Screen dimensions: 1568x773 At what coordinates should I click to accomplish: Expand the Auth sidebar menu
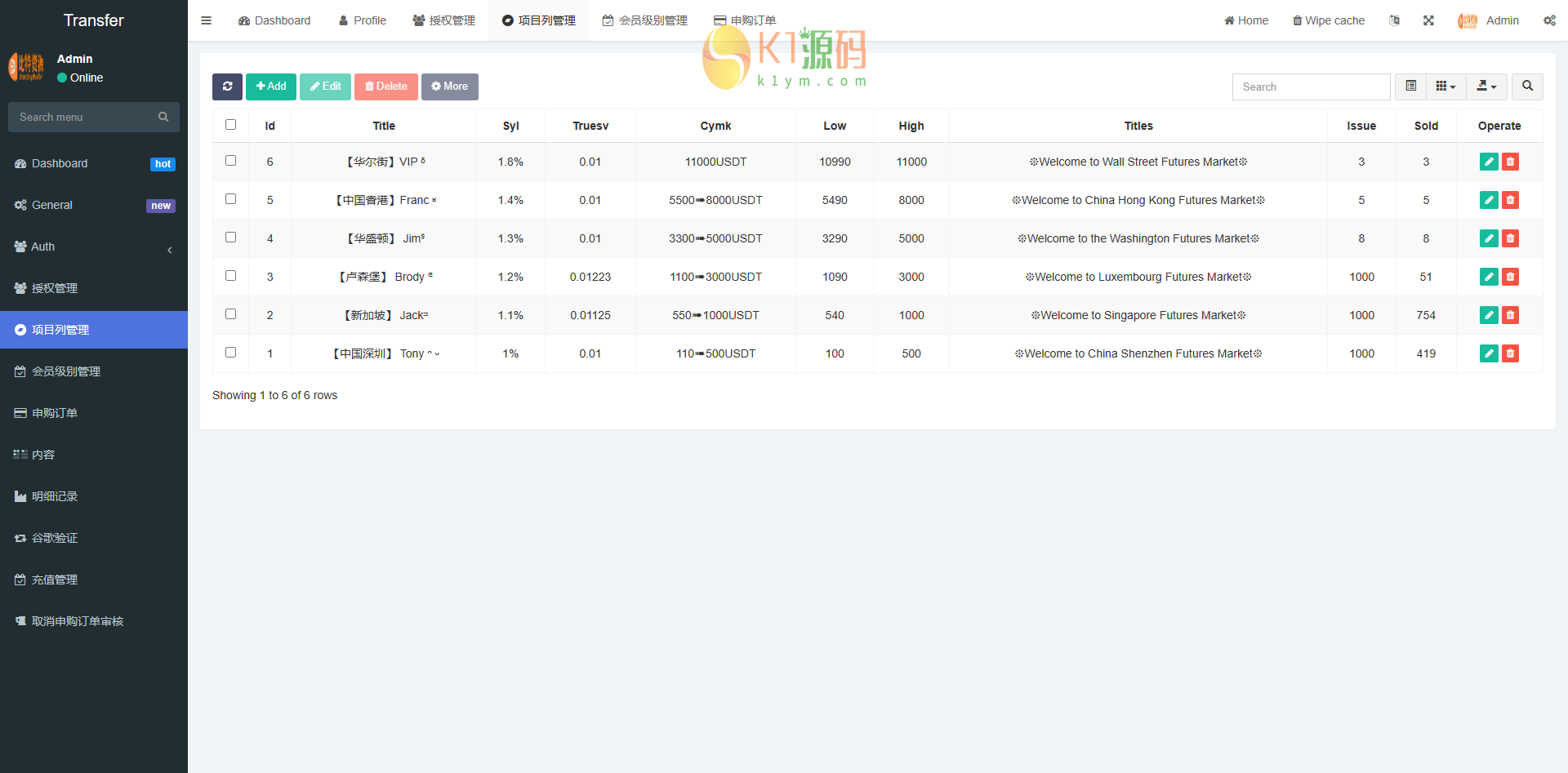coord(93,247)
